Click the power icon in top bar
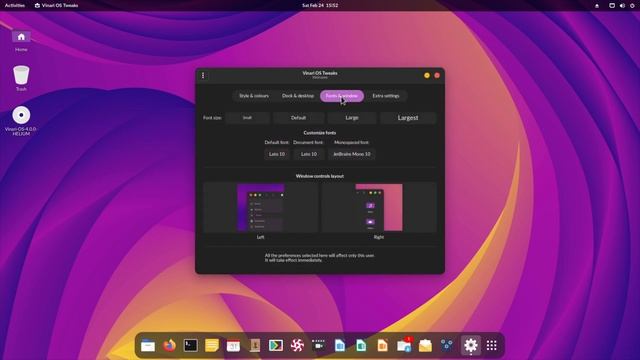This screenshot has width=640, height=360. click(x=632, y=6)
